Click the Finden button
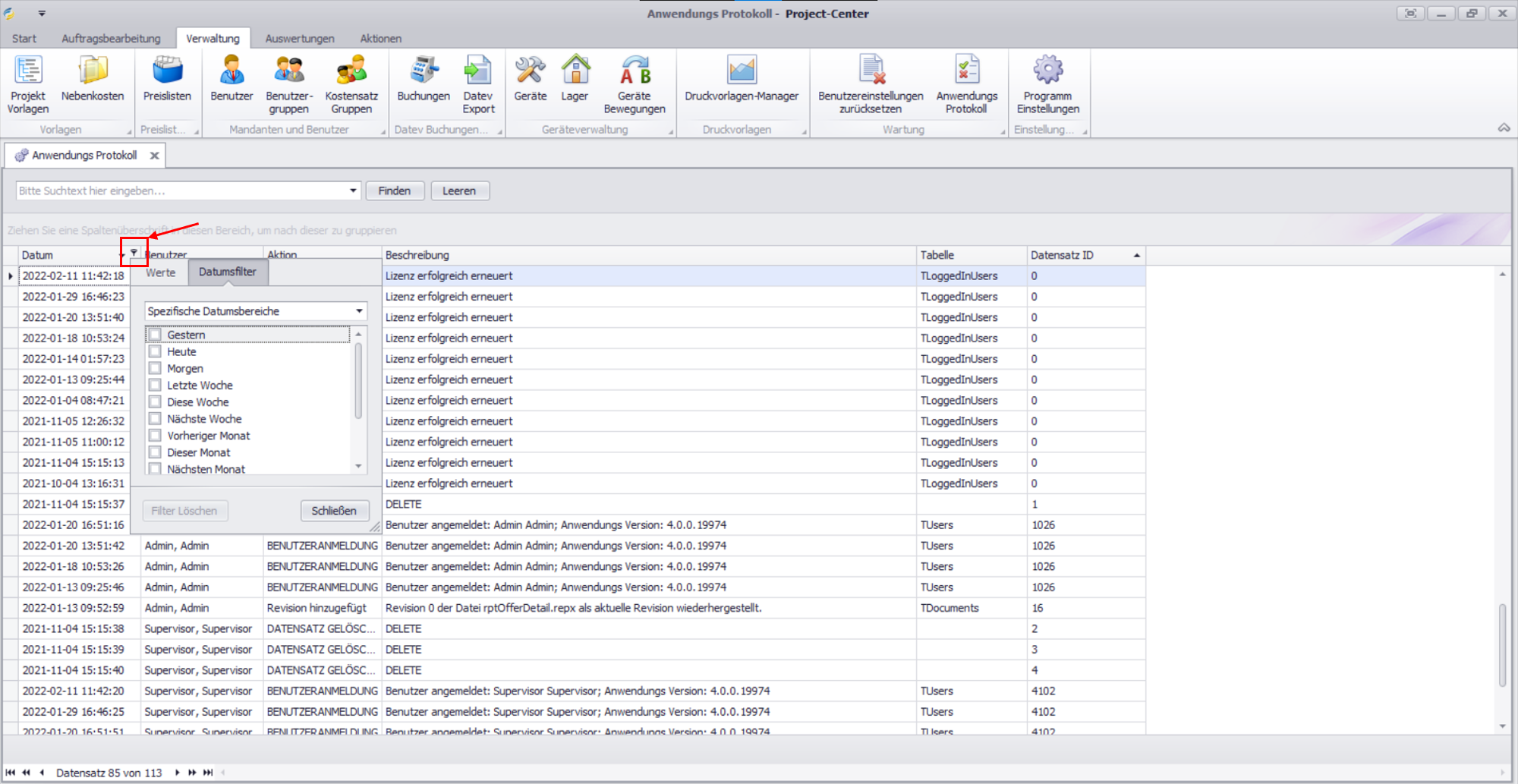This screenshot has width=1518, height=784. pos(395,190)
